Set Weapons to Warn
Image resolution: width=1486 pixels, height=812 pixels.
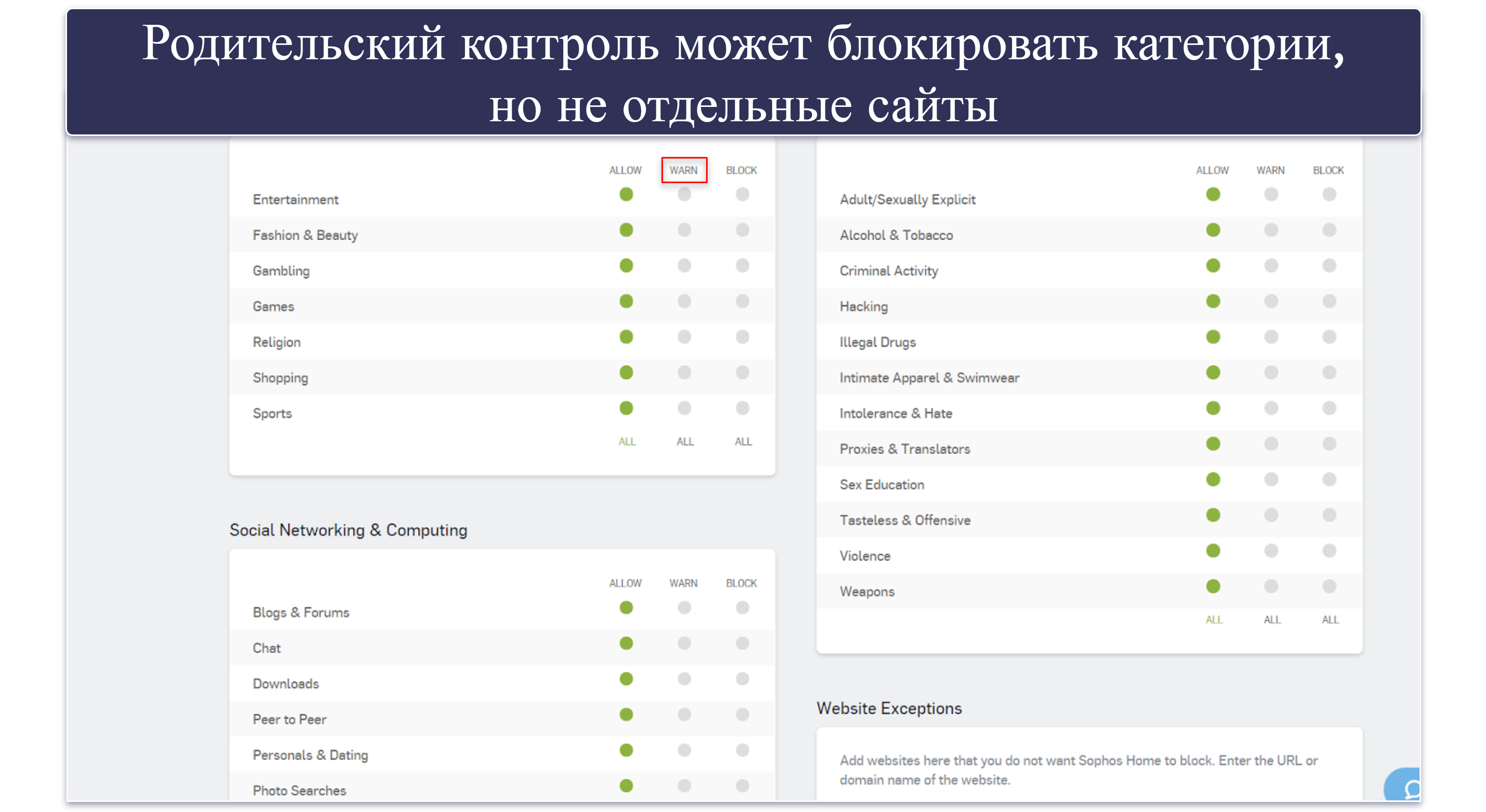click(x=1271, y=587)
